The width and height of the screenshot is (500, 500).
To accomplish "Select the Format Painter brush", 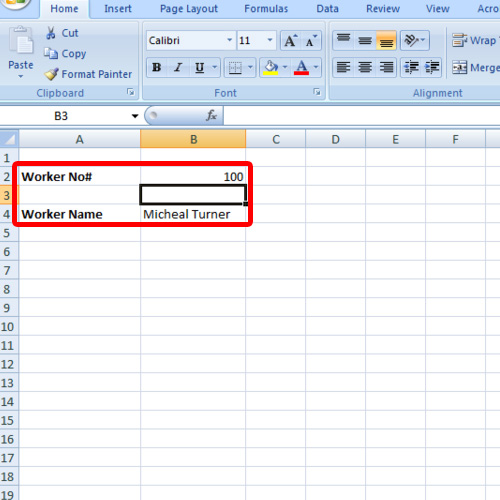I will (52, 74).
